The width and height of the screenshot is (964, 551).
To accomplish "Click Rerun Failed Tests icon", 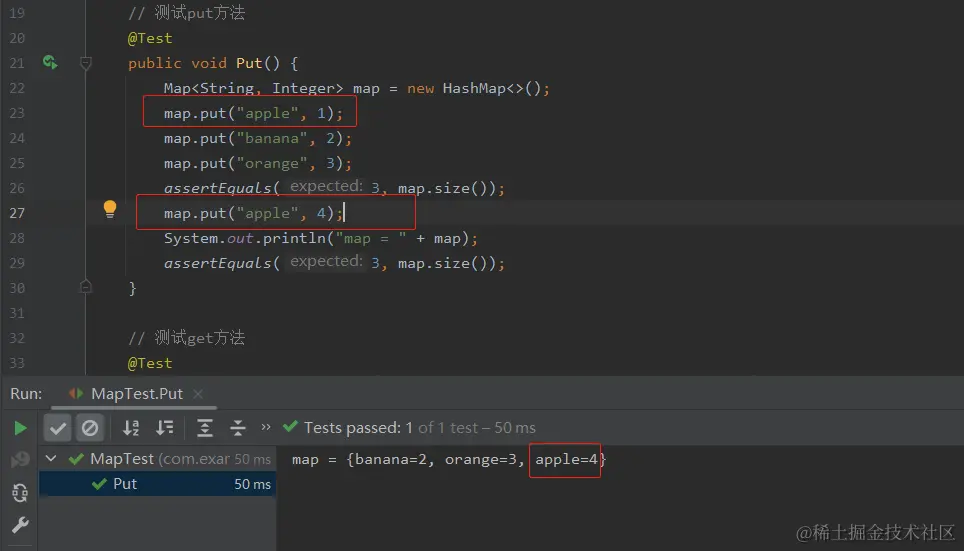I will (x=20, y=459).
